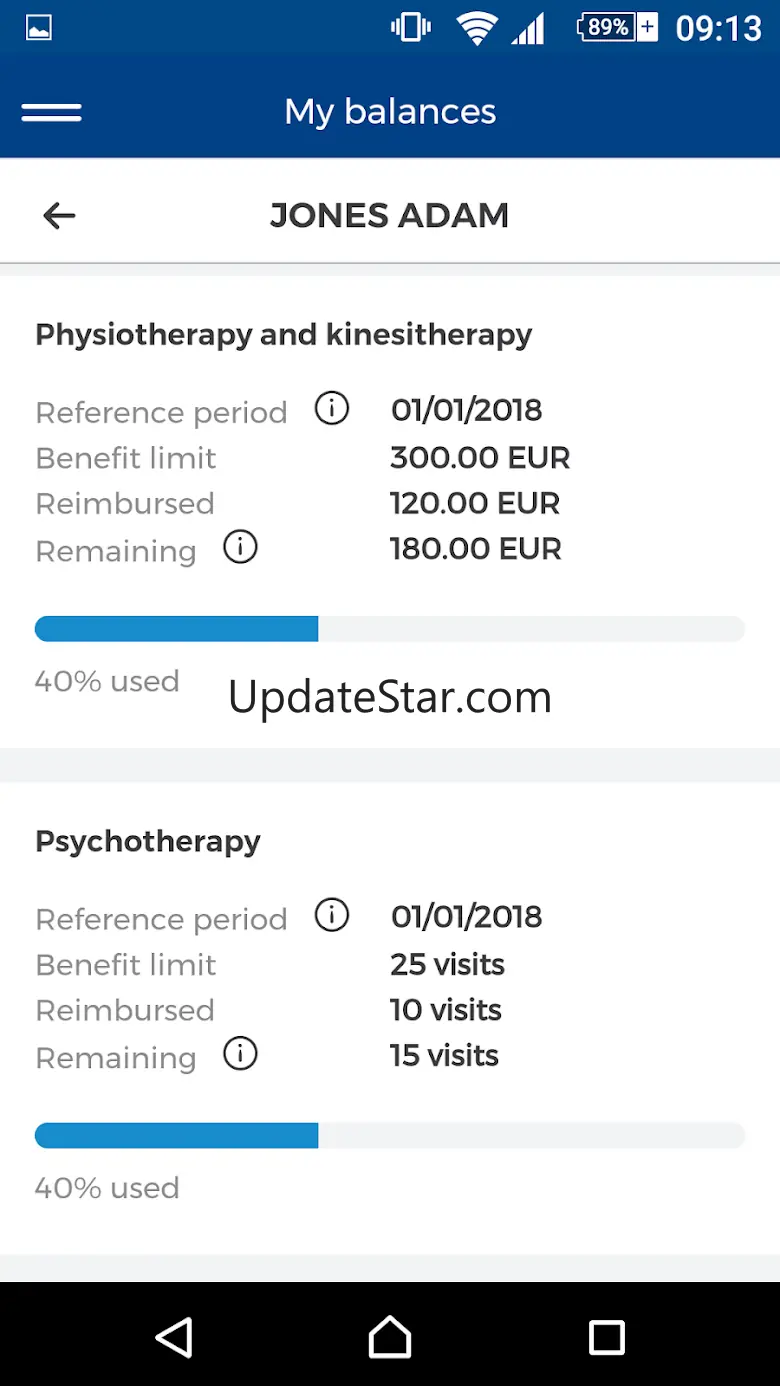Select the My balances header title
Screen dimensions: 780x1386
390,112
